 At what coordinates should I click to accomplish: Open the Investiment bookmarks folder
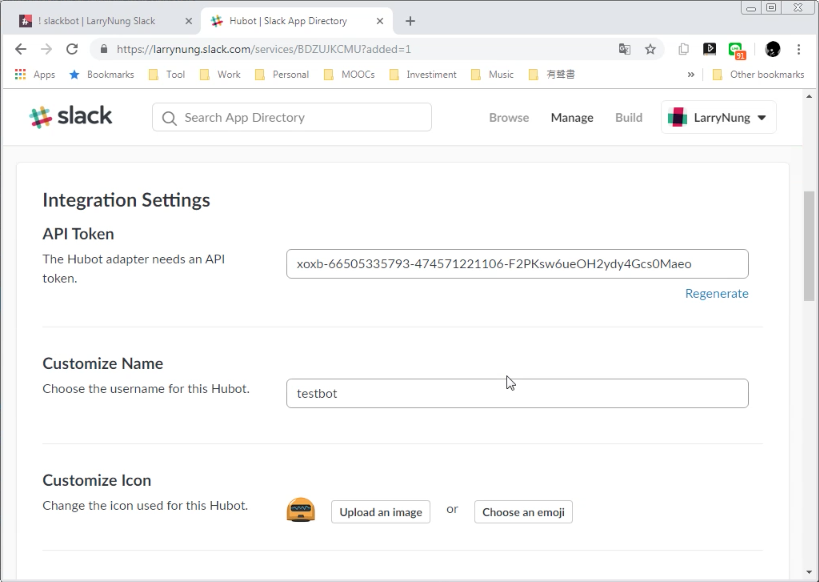tap(423, 74)
